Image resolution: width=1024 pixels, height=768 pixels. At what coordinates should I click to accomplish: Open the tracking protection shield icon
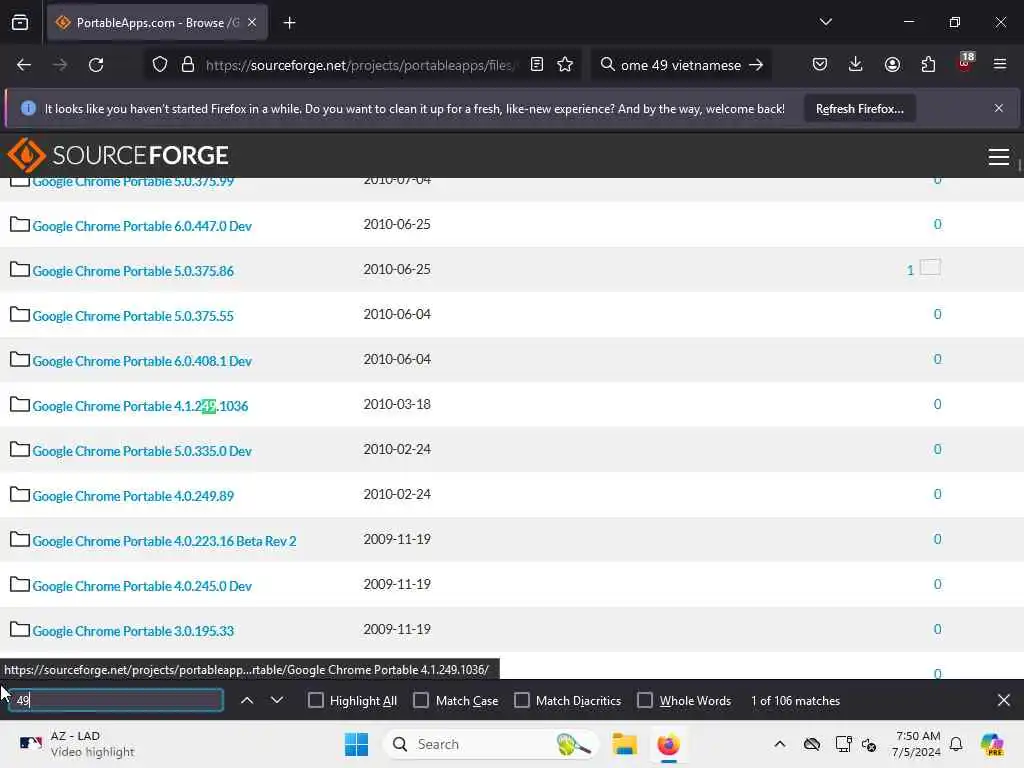(x=159, y=65)
